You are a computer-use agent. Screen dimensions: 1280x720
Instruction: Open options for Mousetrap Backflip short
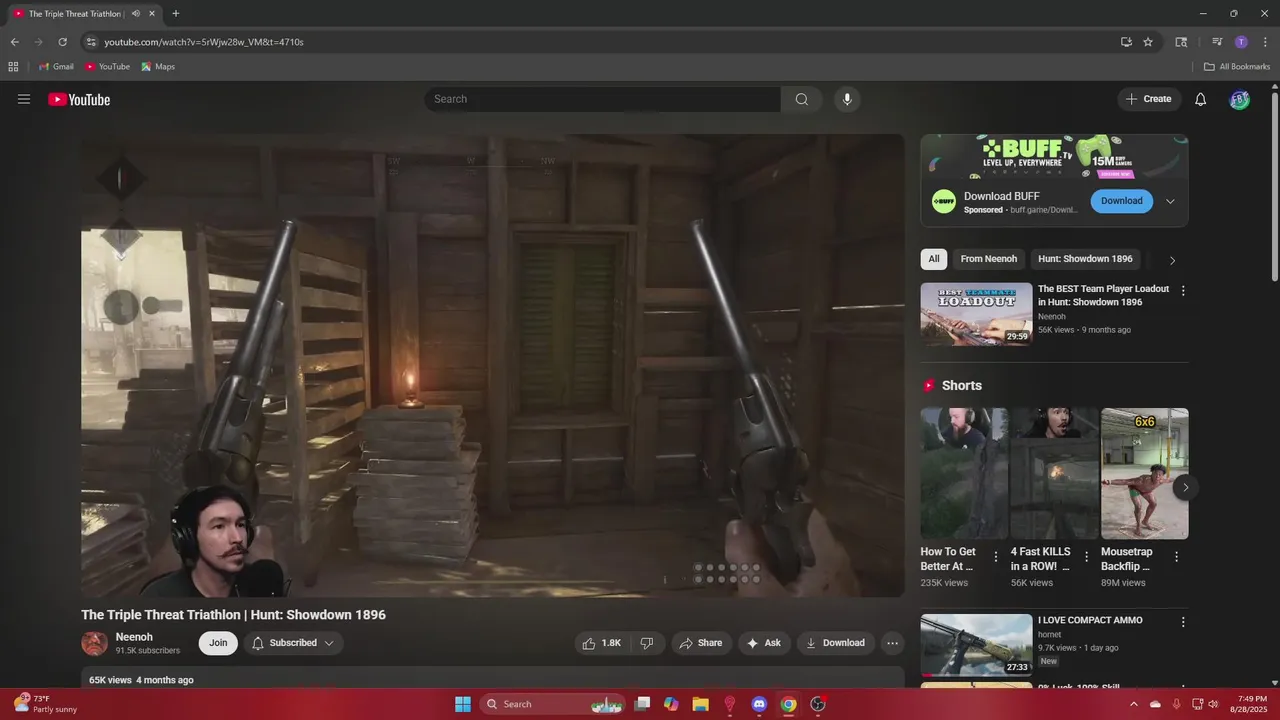(1176, 557)
